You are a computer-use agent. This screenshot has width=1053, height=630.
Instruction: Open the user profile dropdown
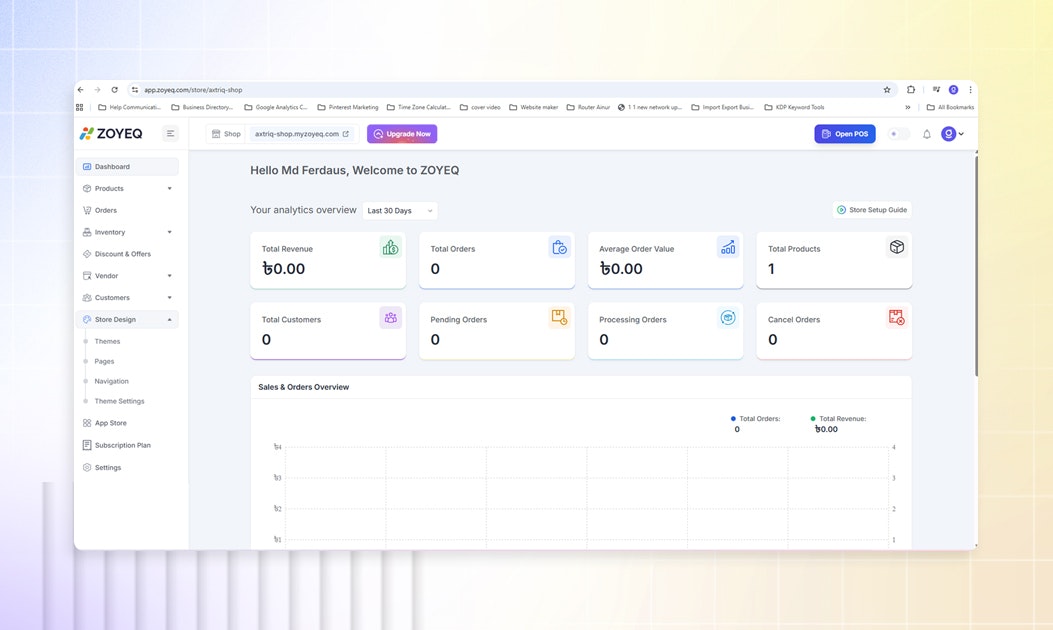pyautogui.click(x=952, y=134)
